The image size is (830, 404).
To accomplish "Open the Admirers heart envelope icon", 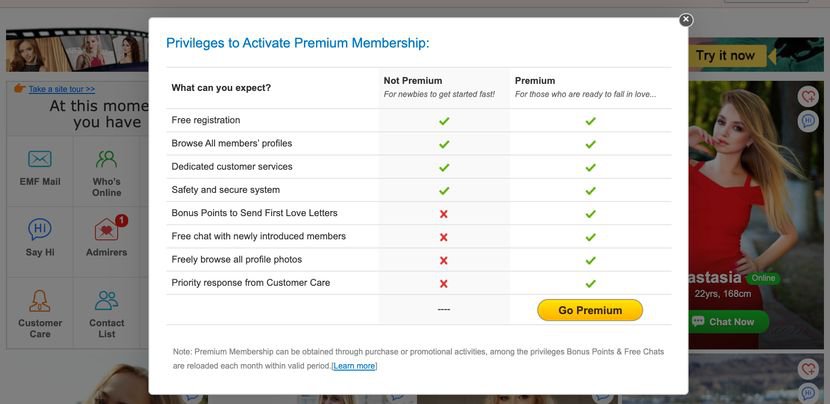I will pos(106,231).
